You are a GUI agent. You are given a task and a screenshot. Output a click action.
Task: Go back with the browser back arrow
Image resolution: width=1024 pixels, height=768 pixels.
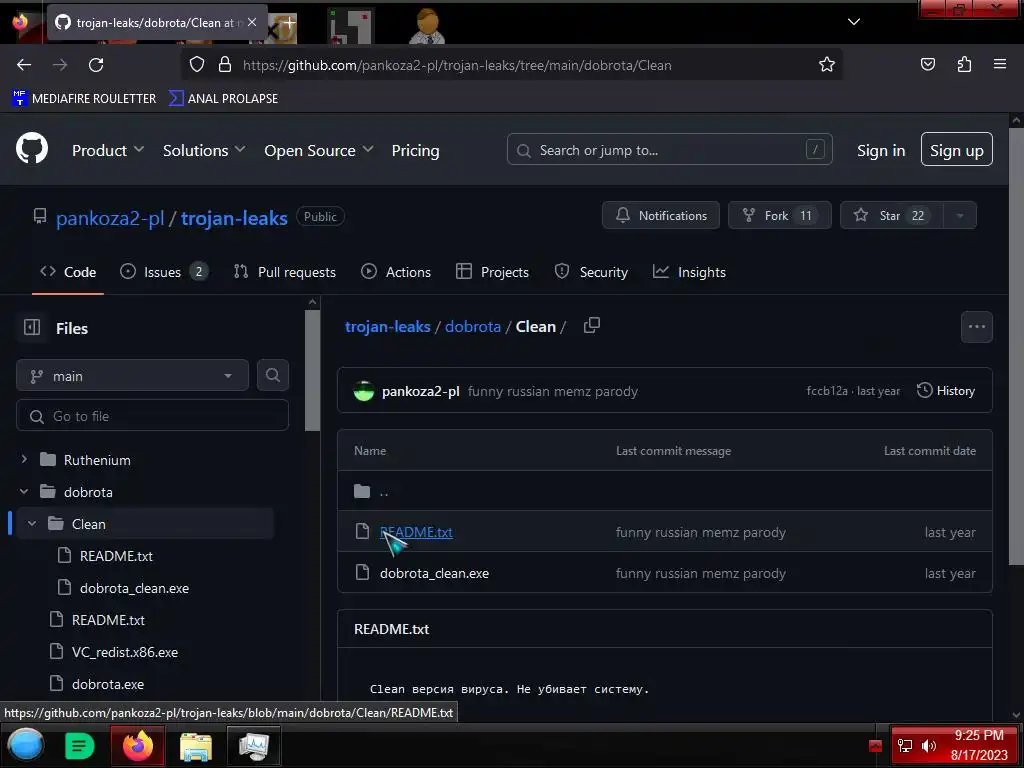point(24,65)
